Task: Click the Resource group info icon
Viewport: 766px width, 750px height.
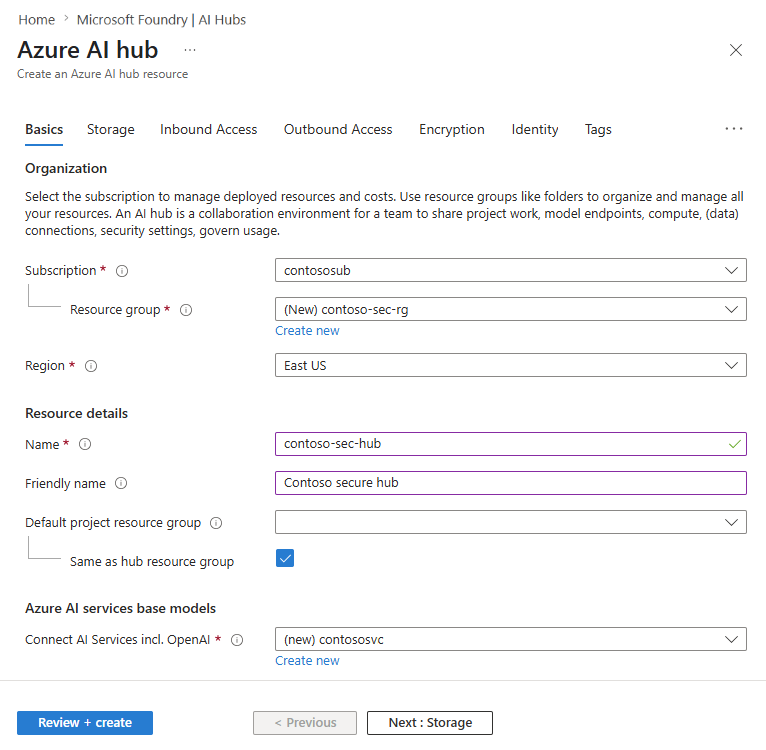Action: click(186, 310)
